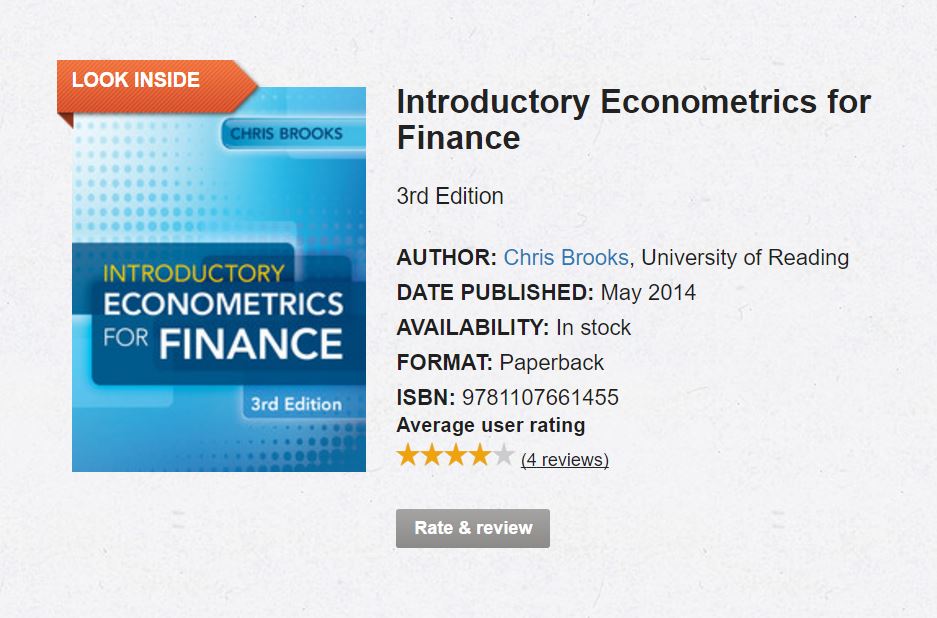Click the In stock availability text
The image size is (937, 618).
pyautogui.click(x=594, y=327)
